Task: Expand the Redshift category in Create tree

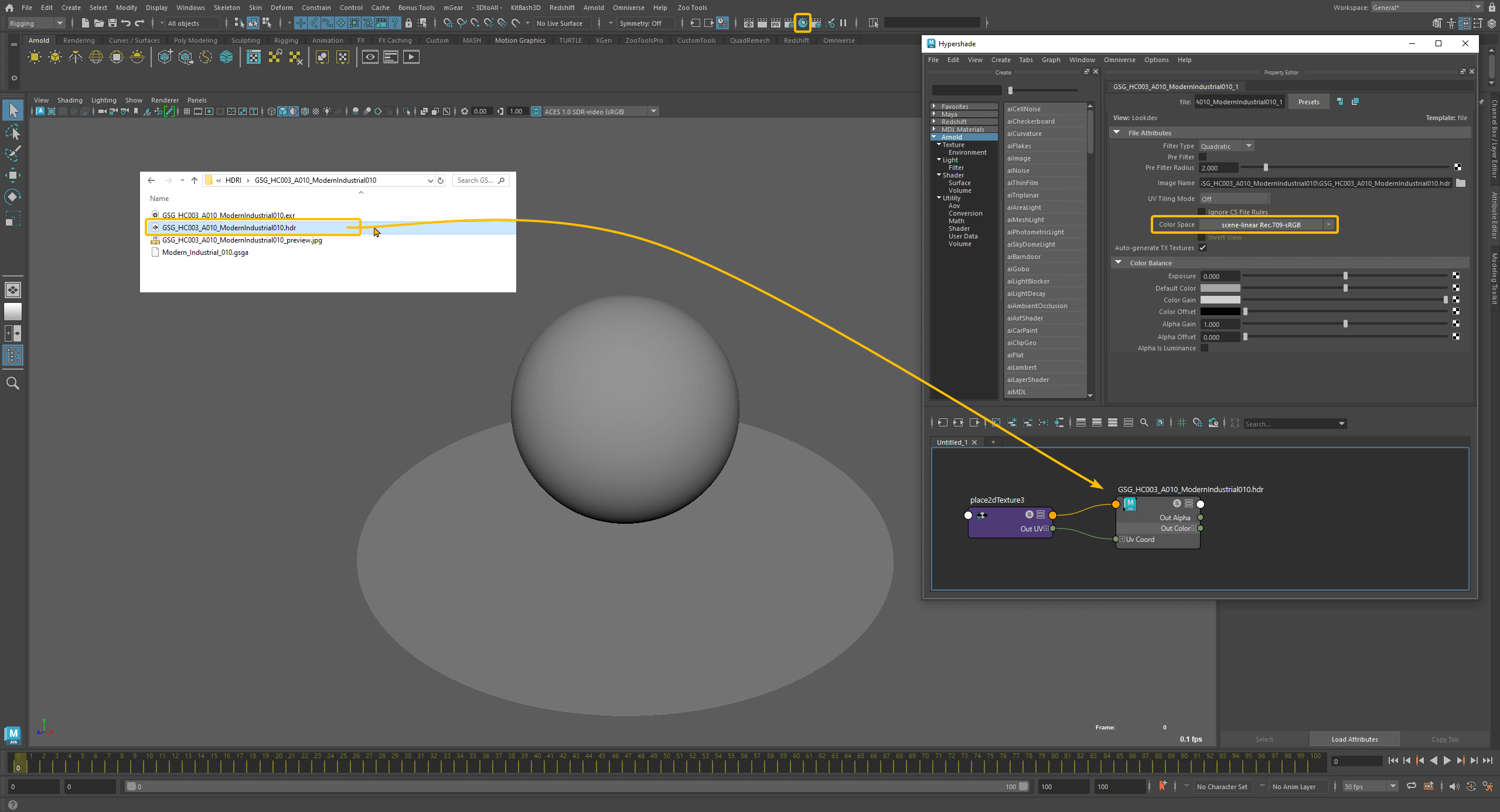Action: tap(934, 122)
